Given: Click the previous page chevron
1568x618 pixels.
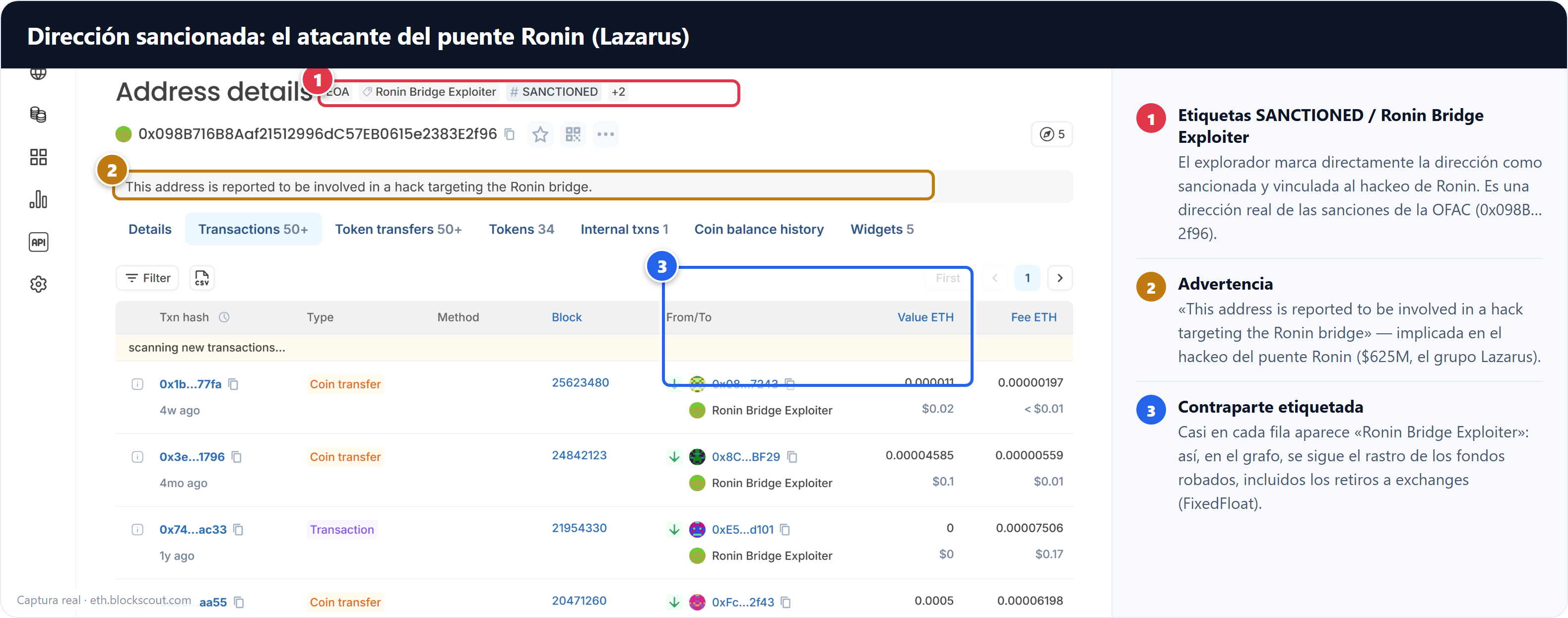Looking at the screenshot, I should point(994,278).
